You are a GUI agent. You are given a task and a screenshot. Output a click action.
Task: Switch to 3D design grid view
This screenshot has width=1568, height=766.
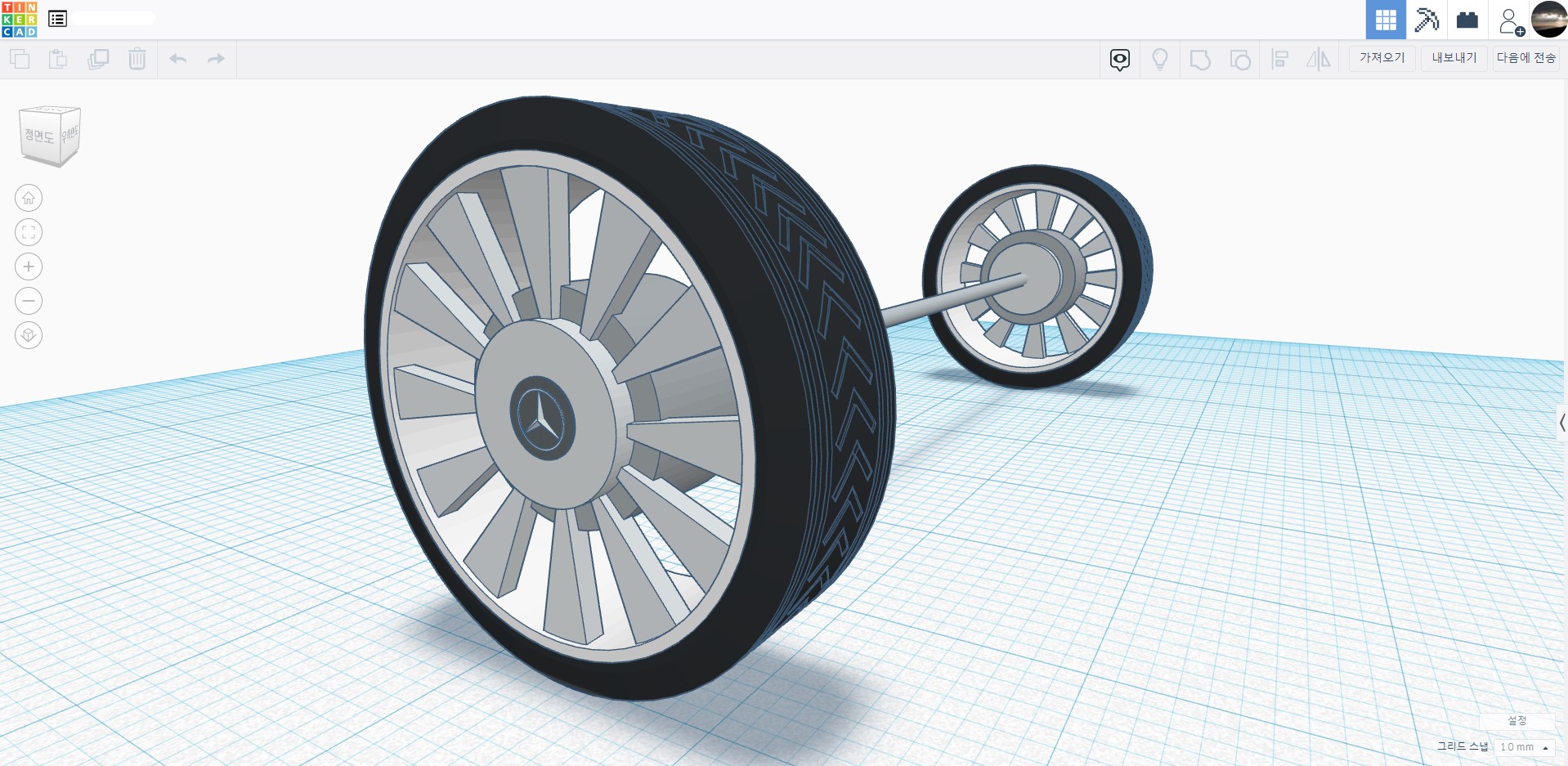(x=1386, y=20)
